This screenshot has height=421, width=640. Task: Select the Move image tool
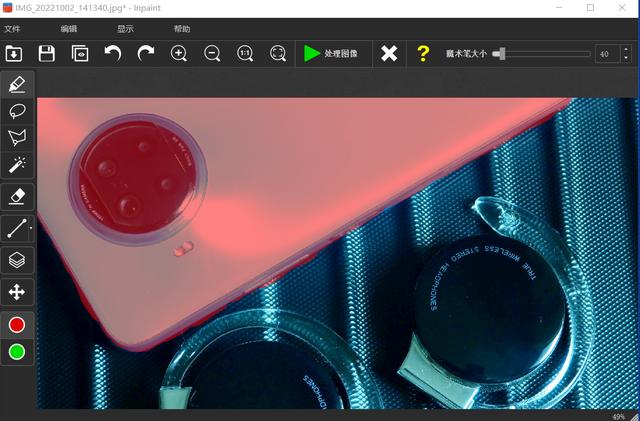pos(17,292)
